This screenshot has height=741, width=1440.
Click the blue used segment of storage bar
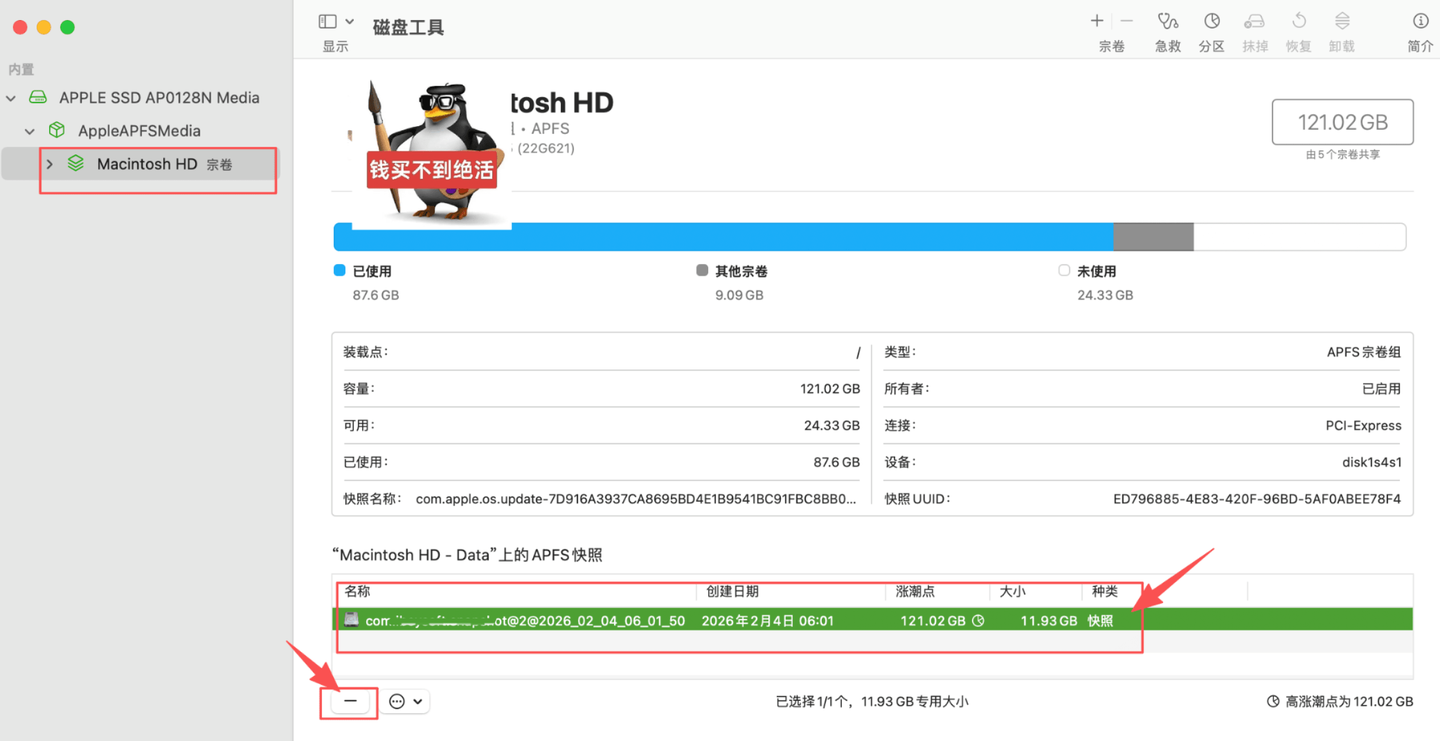(723, 237)
